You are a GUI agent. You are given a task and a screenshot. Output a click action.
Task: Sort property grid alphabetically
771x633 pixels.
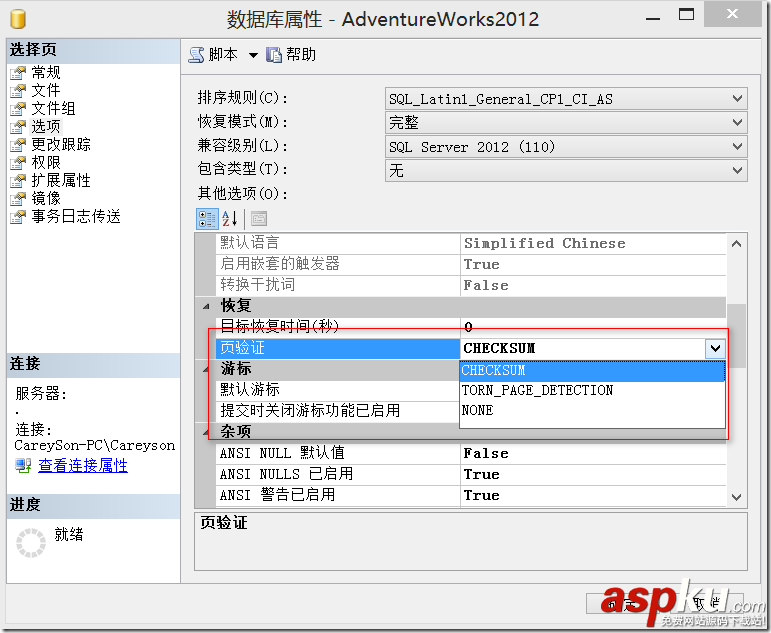click(230, 219)
